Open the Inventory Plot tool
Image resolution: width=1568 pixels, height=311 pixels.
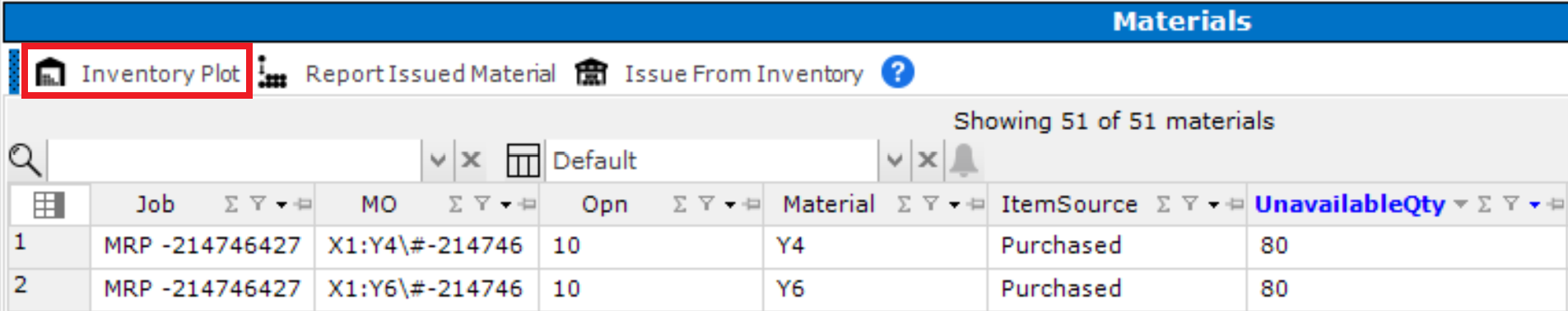[x=138, y=73]
